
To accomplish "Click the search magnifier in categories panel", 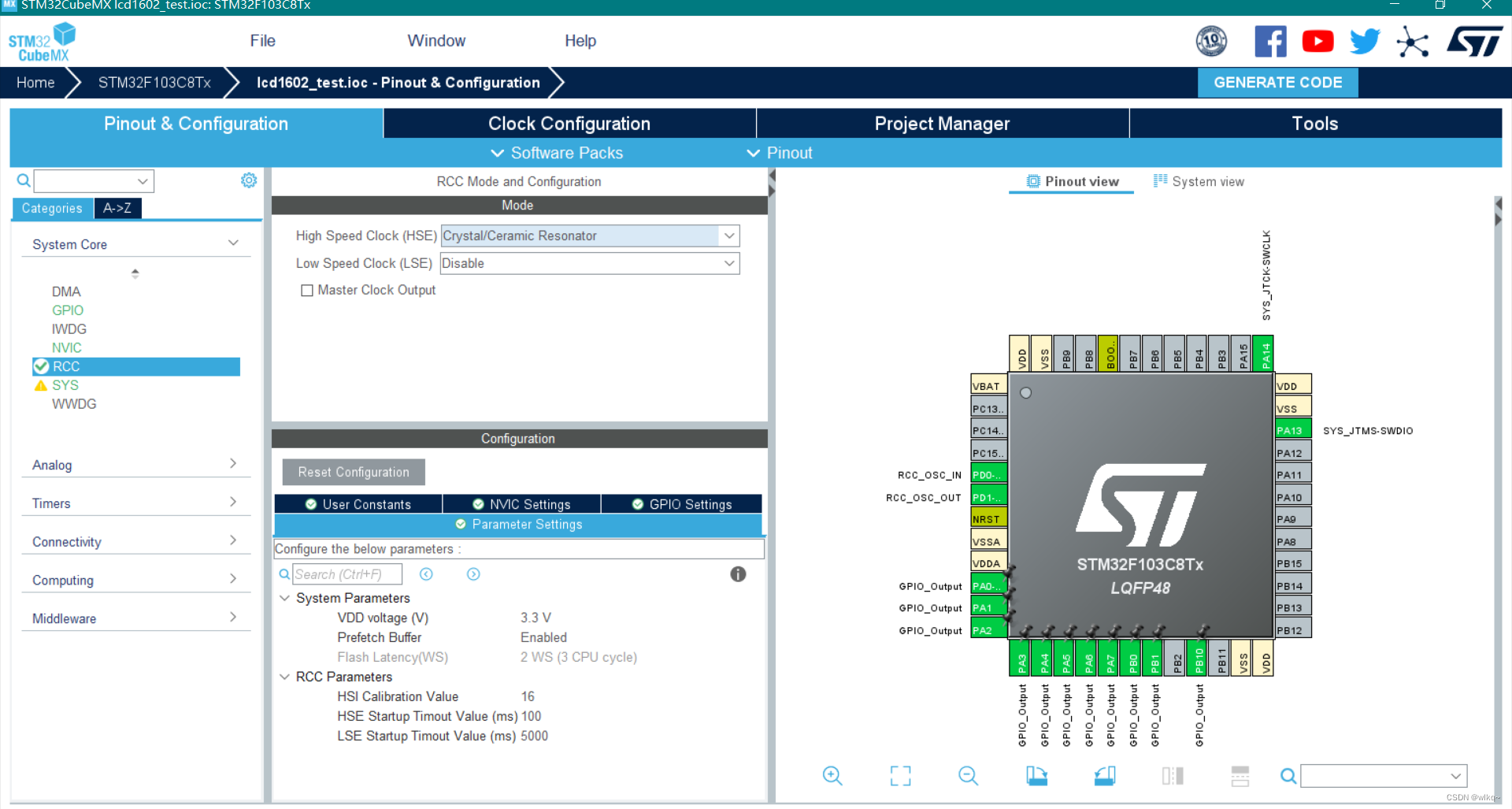I will click(x=24, y=180).
